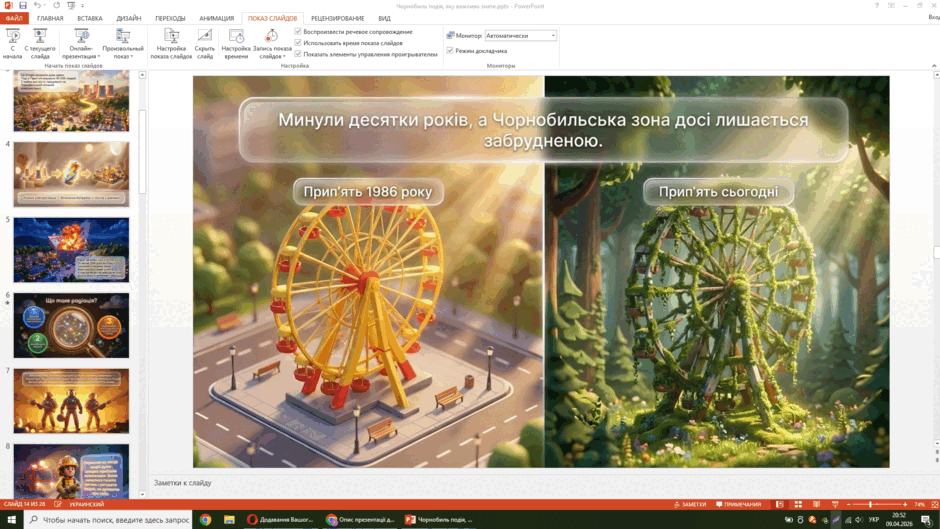Click Windows taskbar search box

click(109, 519)
